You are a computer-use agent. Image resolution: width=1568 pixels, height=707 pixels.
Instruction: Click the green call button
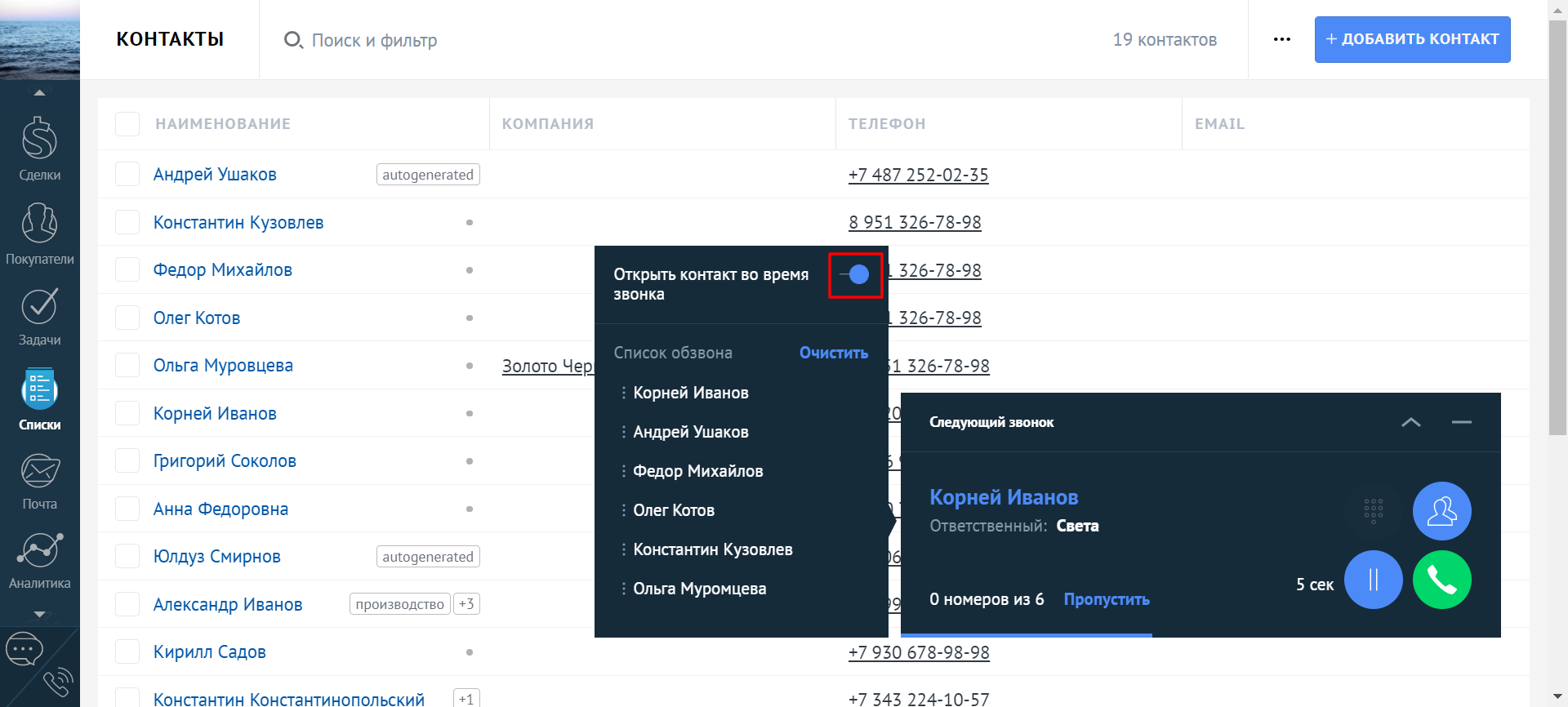(x=1441, y=580)
